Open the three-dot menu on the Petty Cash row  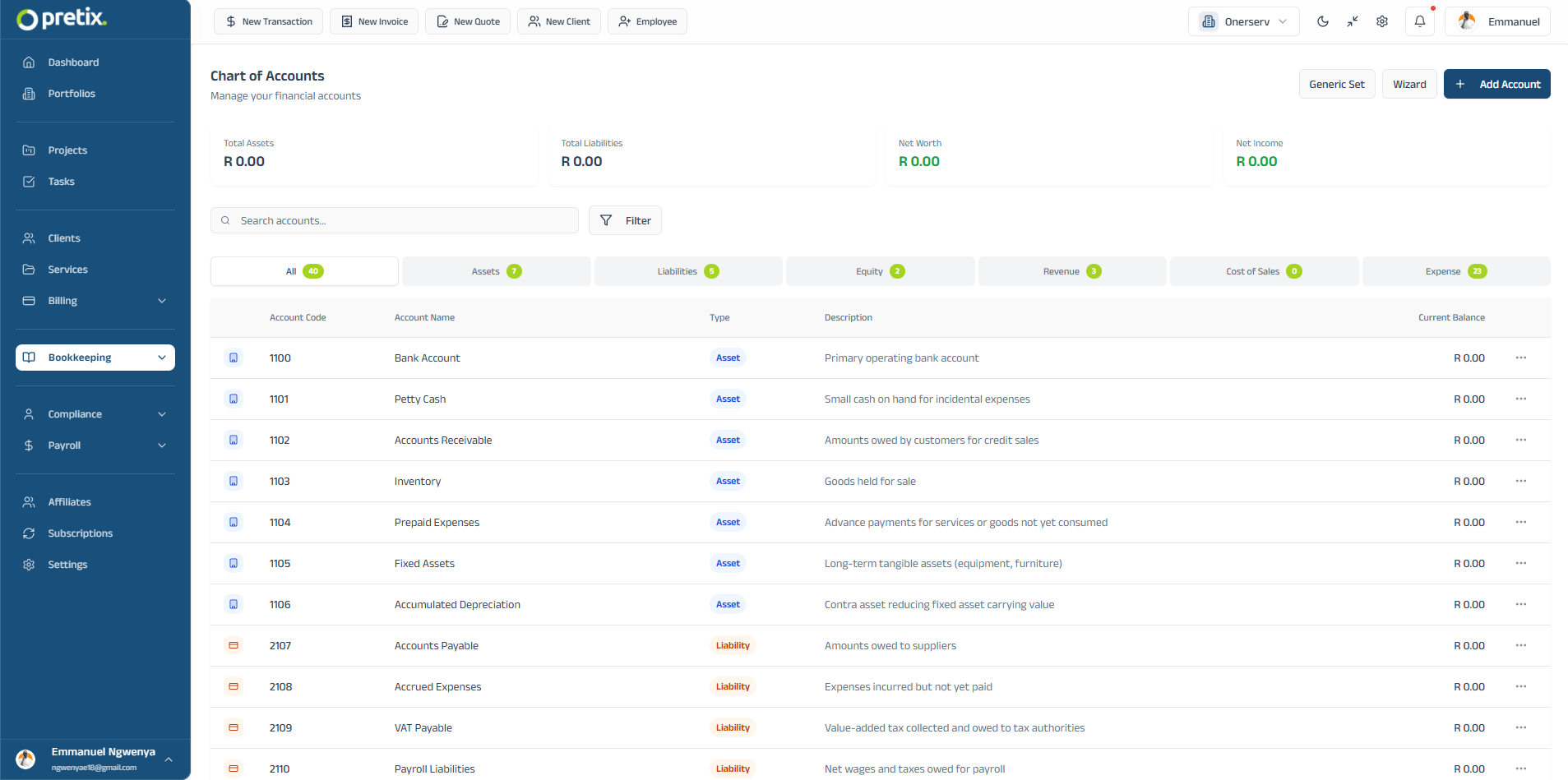1520,399
